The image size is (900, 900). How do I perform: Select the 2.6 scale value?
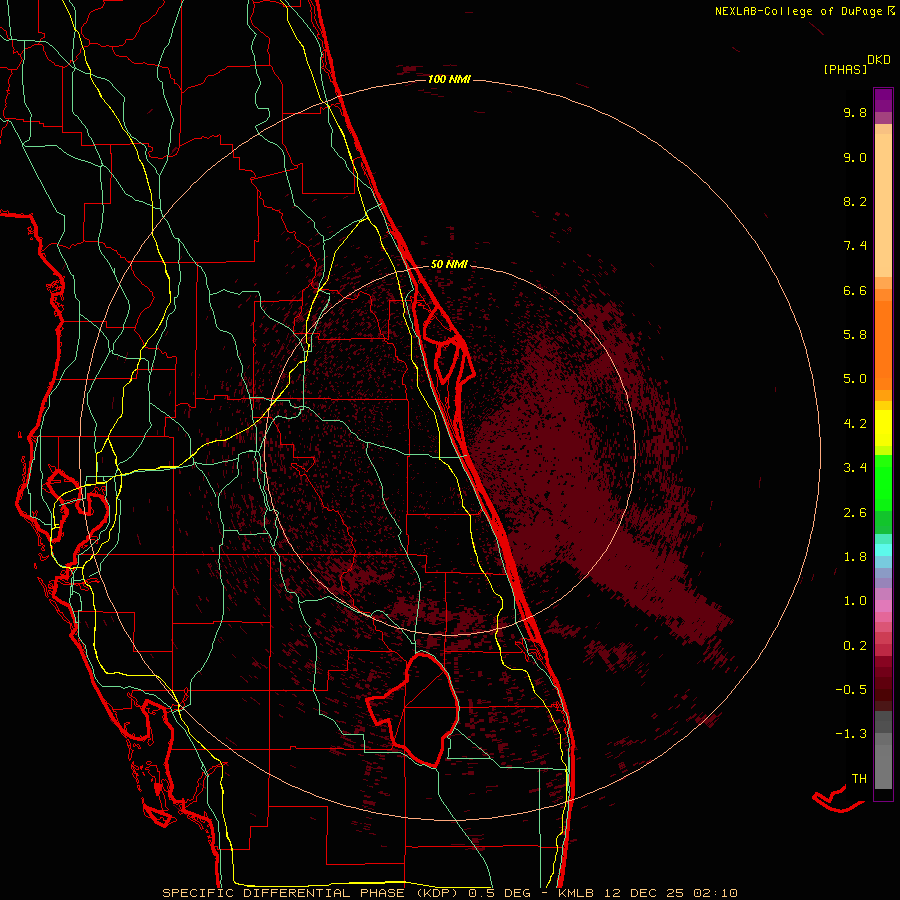855,513
